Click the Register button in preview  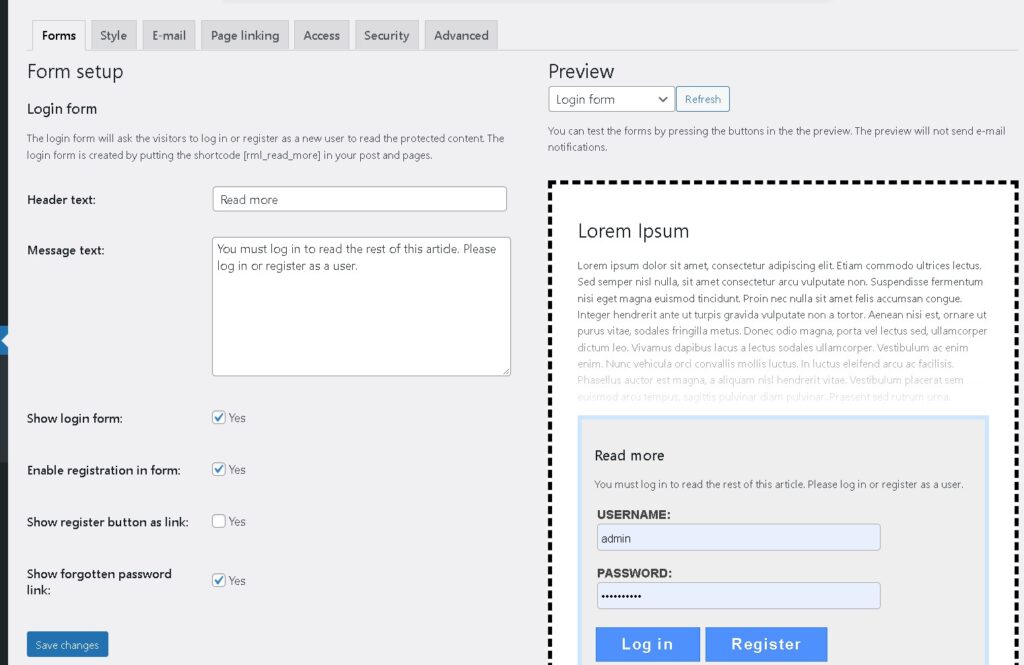(765, 644)
